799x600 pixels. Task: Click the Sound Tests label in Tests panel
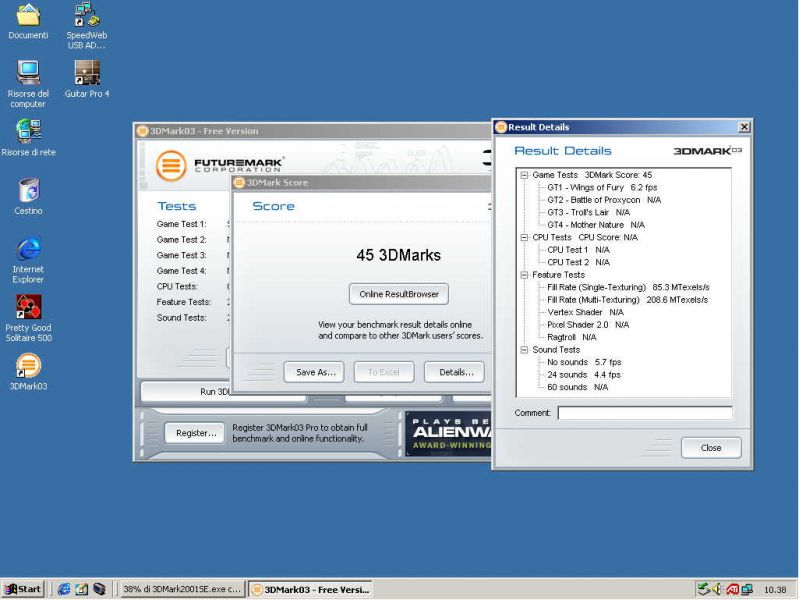pyautogui.click(x=181, y=318)
